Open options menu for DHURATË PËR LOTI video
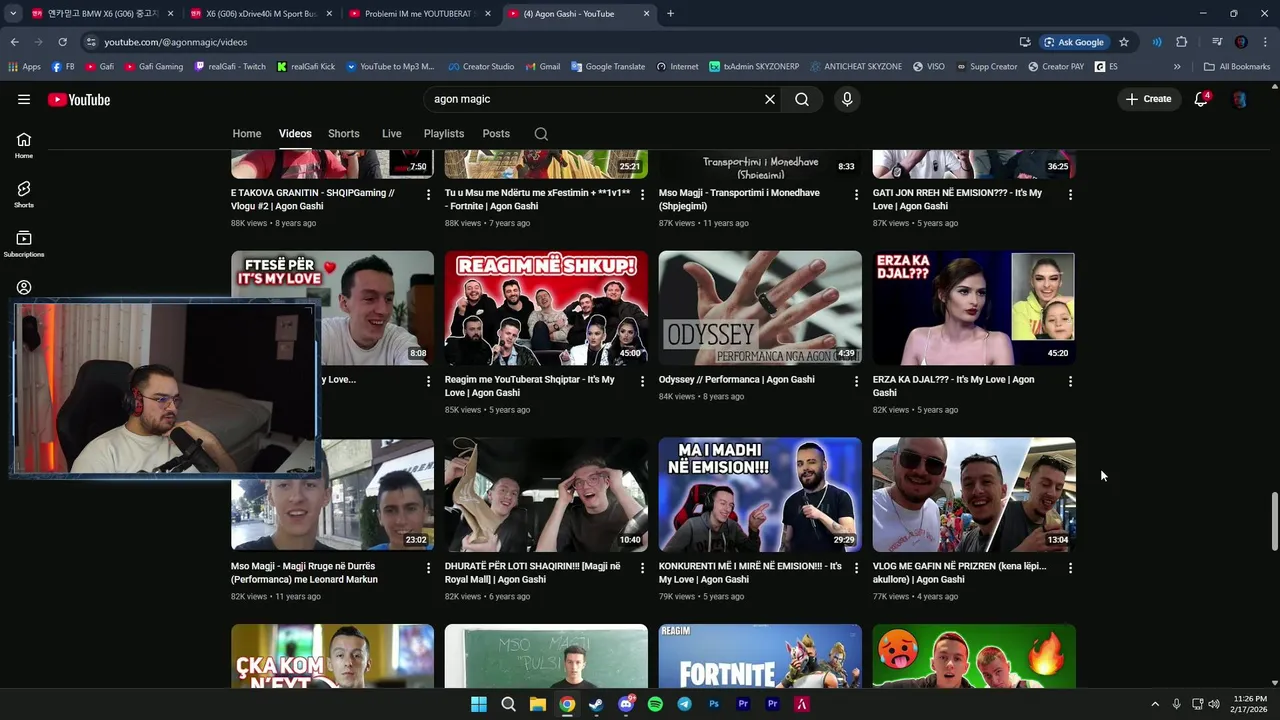The height and width of the screenshot is (720, 1280). tap(642, 568)
